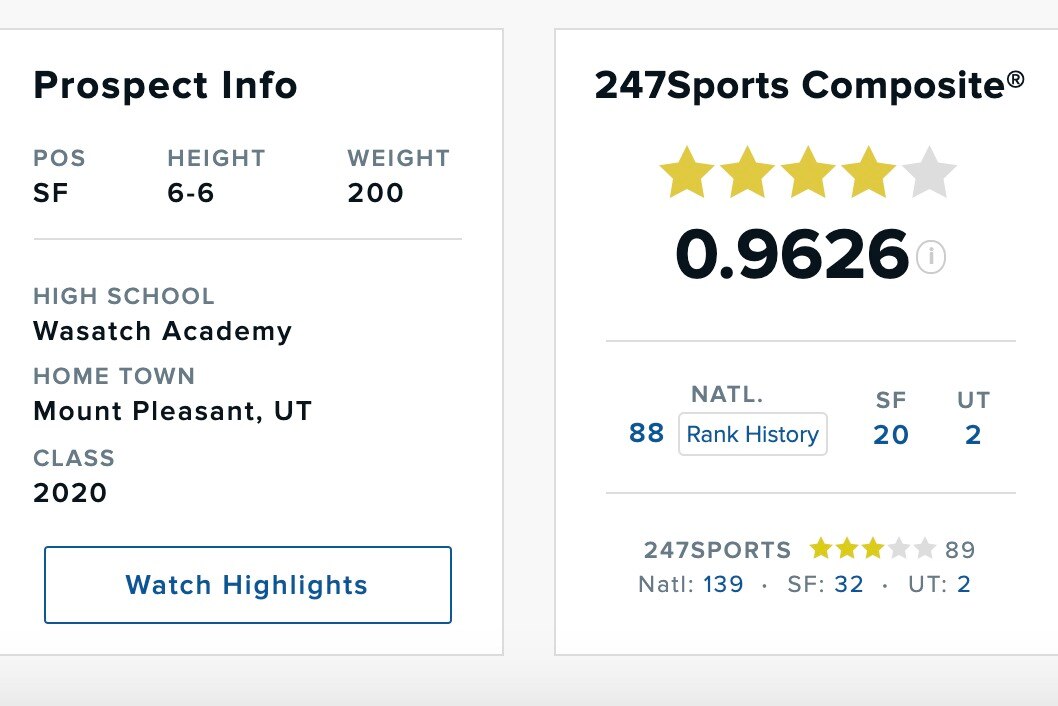
Task: Click the info icon beside the 0.9626 score
Action: pyautogui.click(x=931, y=258)
